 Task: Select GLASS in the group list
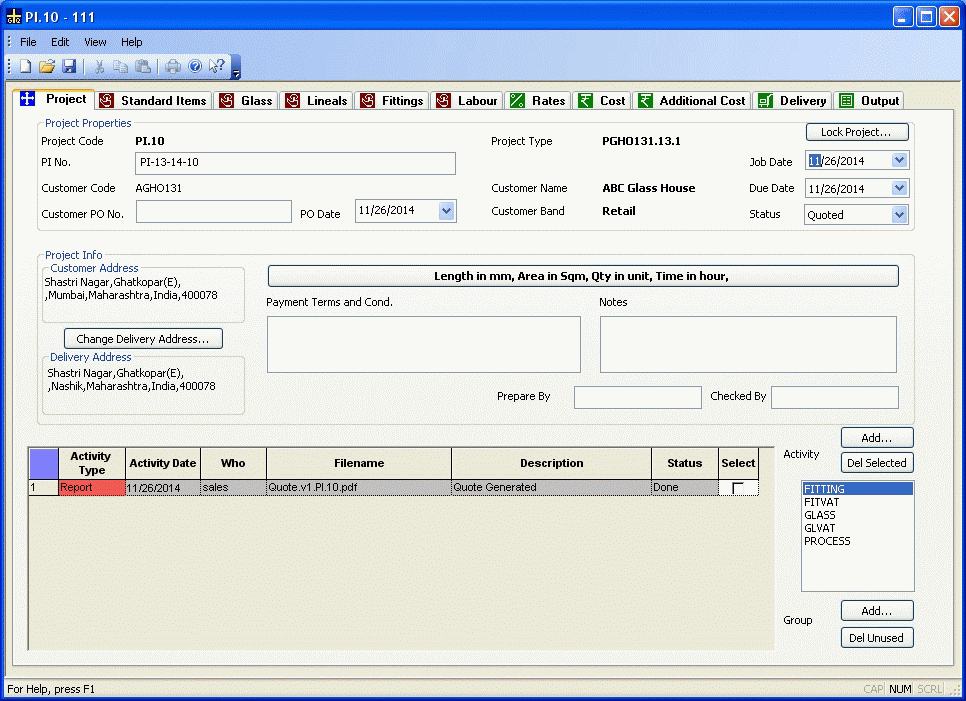pyautogui.click(x=820, y=515)
